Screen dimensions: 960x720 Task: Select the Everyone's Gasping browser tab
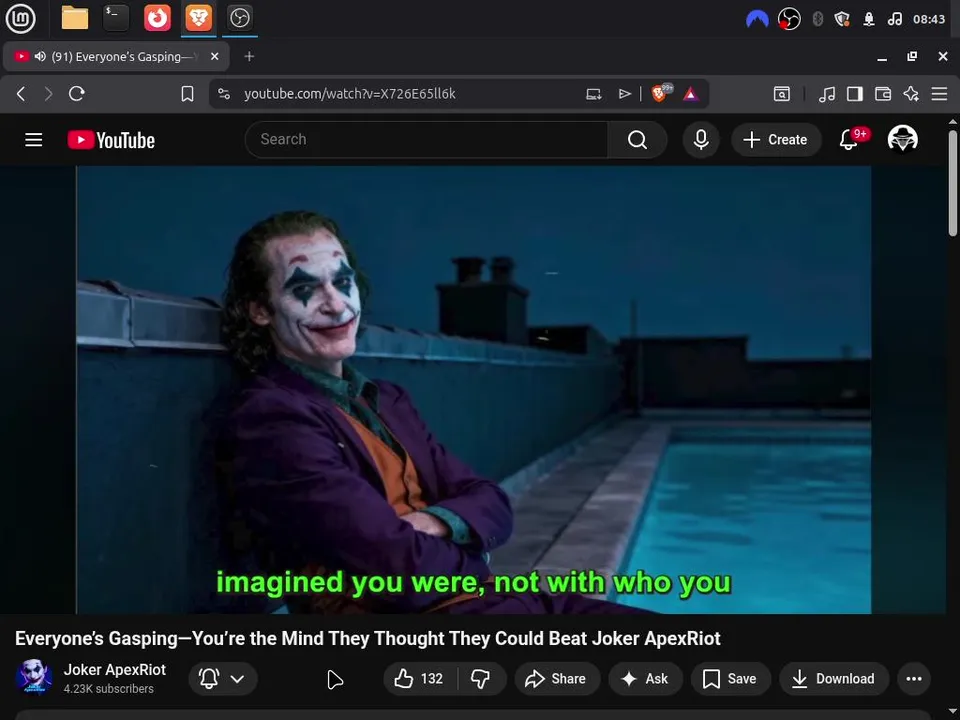[116, 56]
